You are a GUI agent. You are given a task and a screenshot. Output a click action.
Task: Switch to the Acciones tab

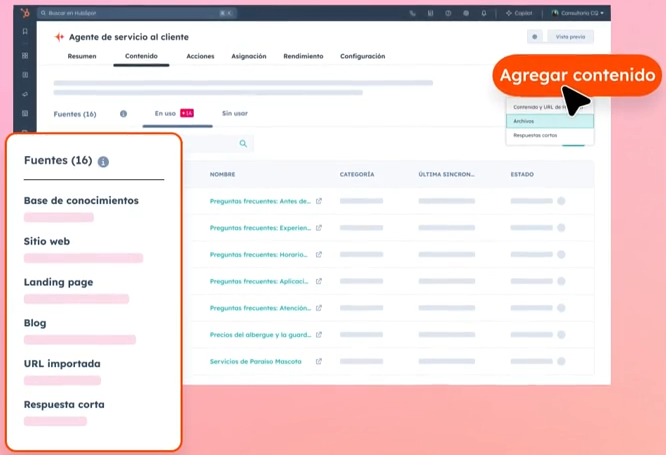point(200,56)
